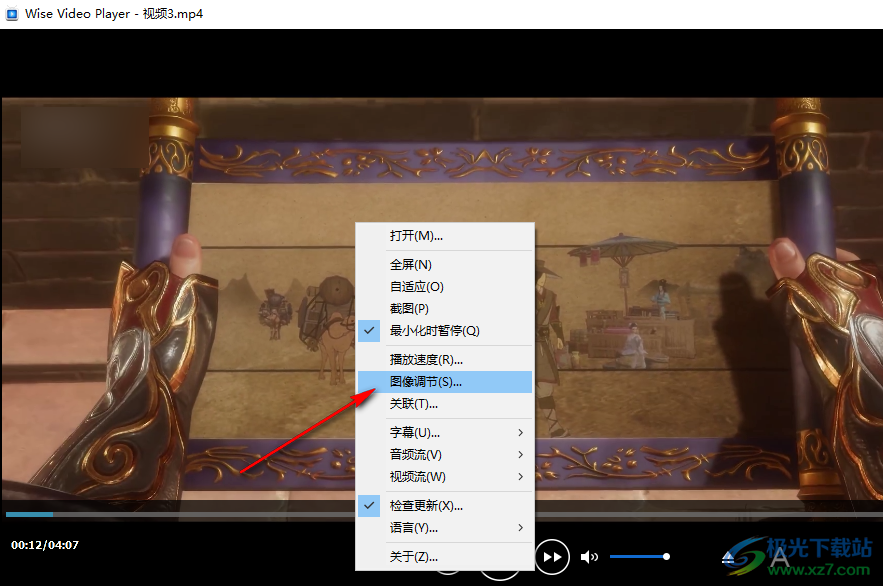Viewport: 883px width, 586px height.
Task: Expand the 语言(Y)... language submenu
Action: [x=445, y=527]
